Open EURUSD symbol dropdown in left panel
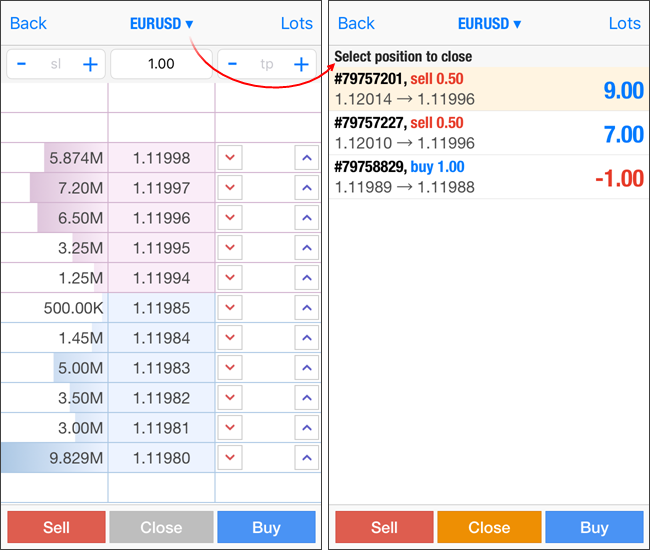Viewport: 650px width, 550px height. [x=162, y=23]
